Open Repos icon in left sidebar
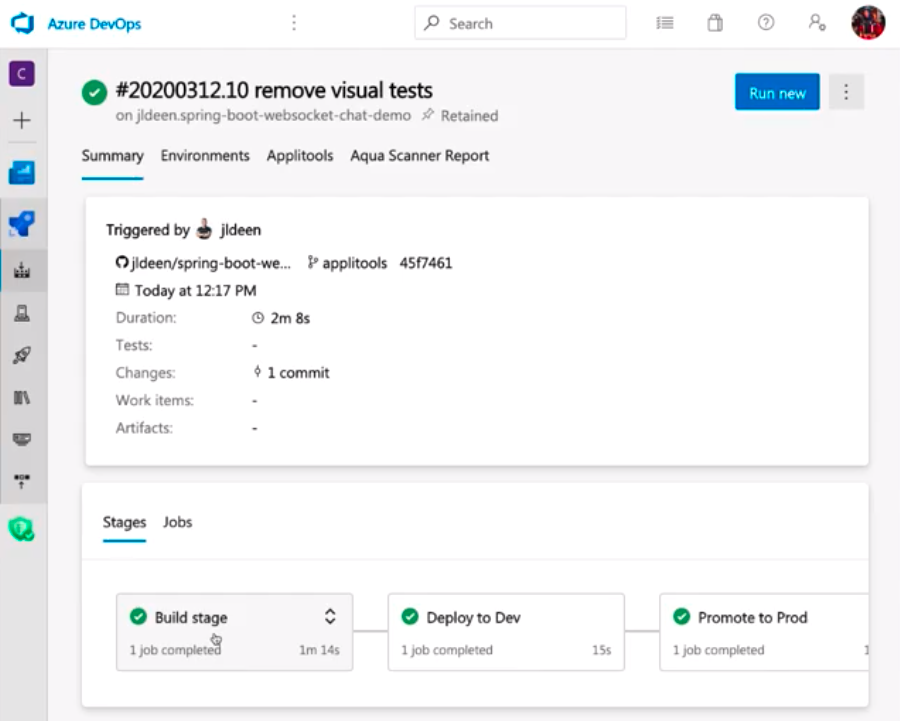This screenshot has height=721, width=900. coord(22,223)
